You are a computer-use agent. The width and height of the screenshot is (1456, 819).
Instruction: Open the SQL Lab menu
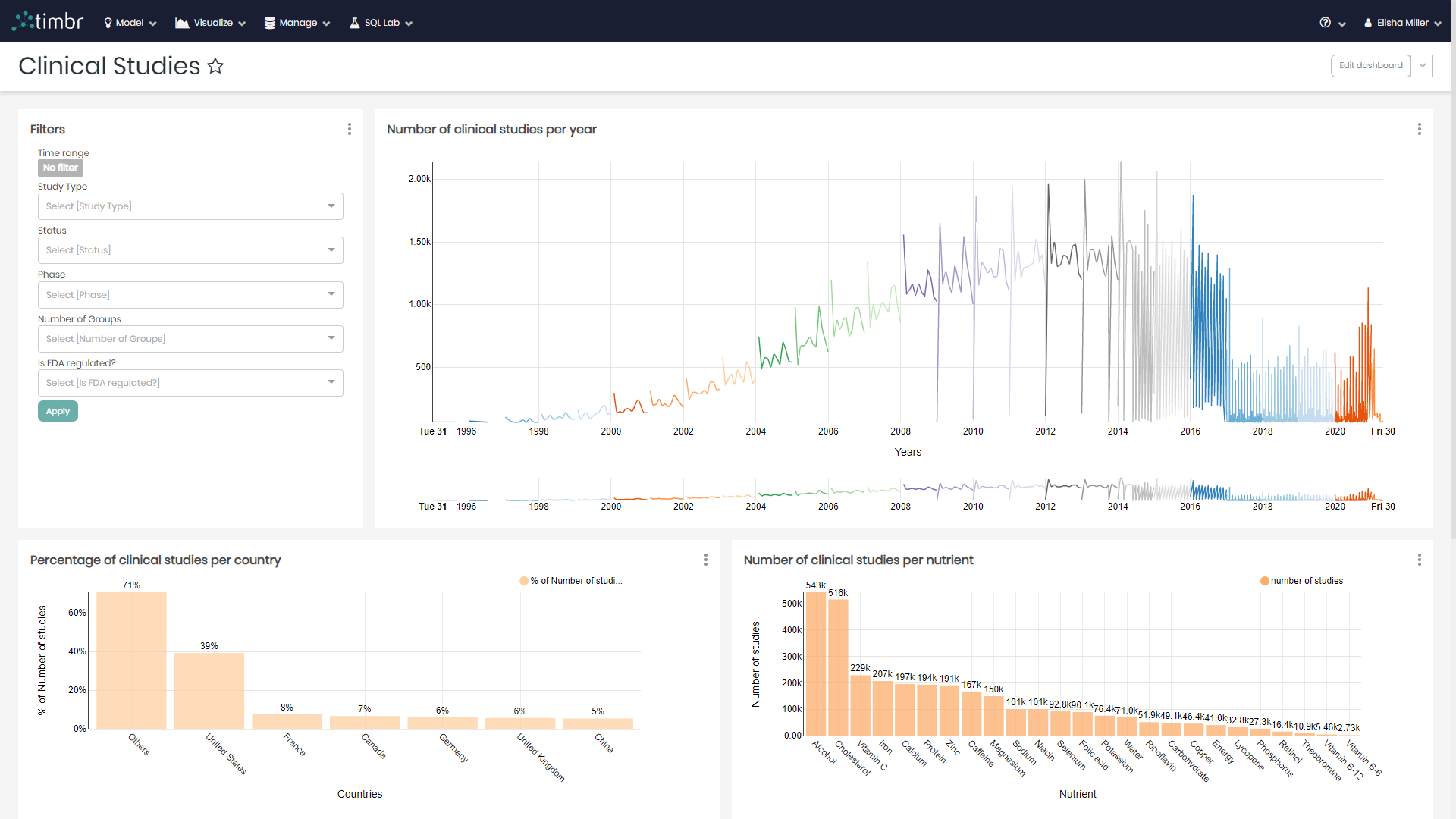coord(379,22)
